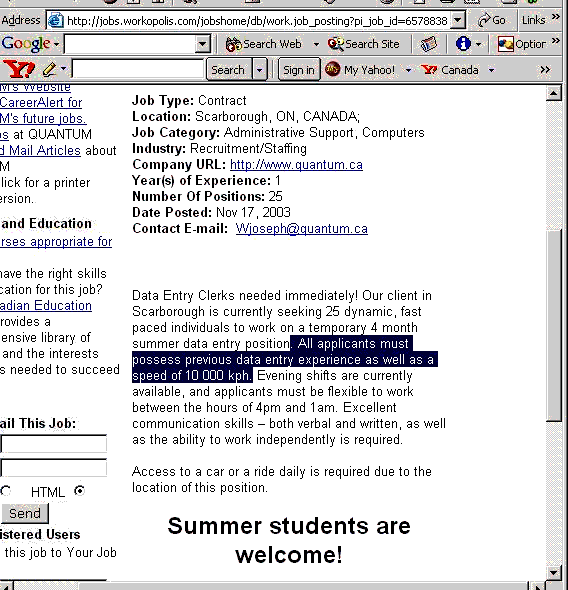Click the 'Job Type: Contract' text
This screenshot has width=568, height=590.
(189, 100)
